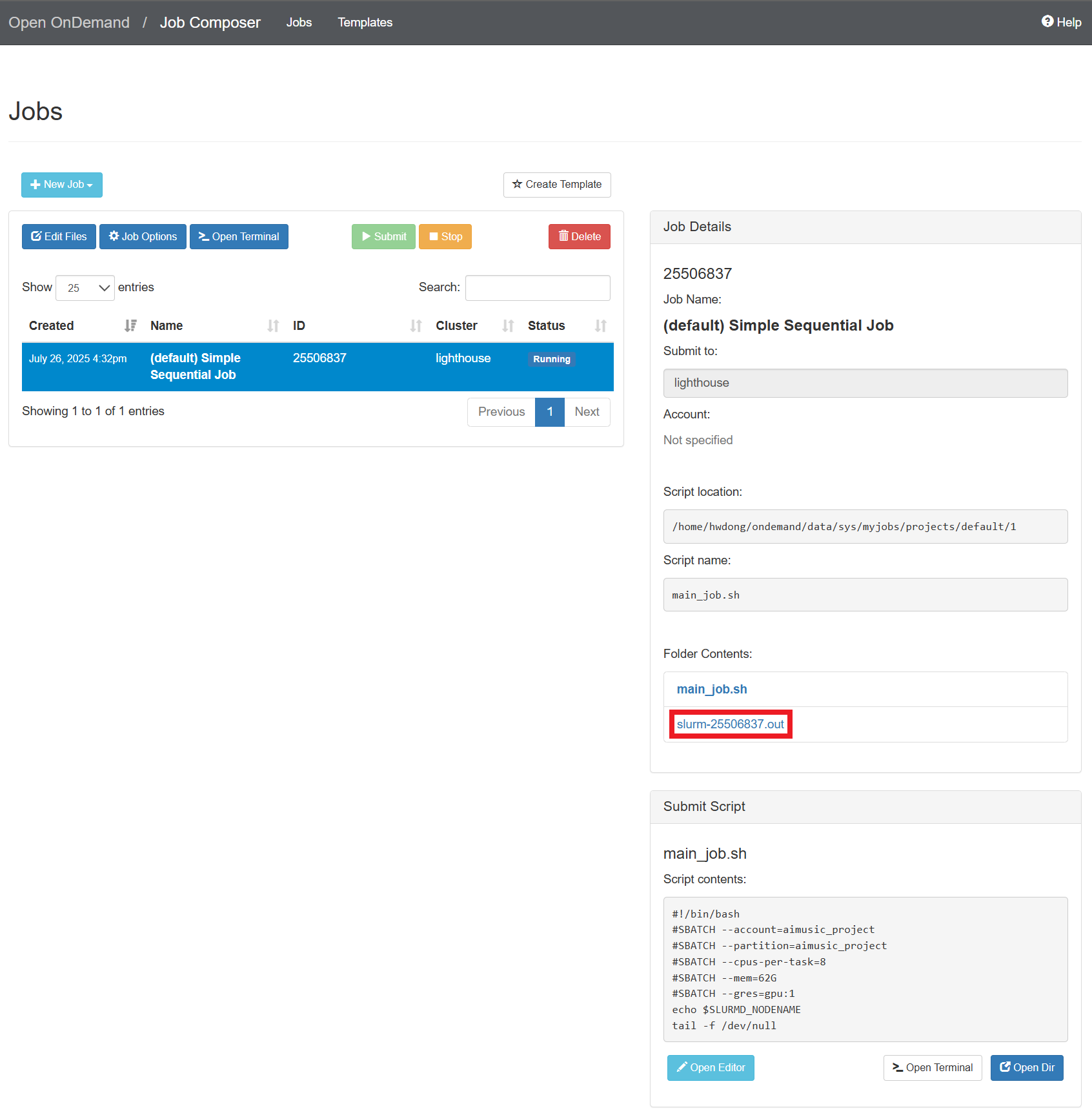Expand the New Job dropdown

coord(62,185)
